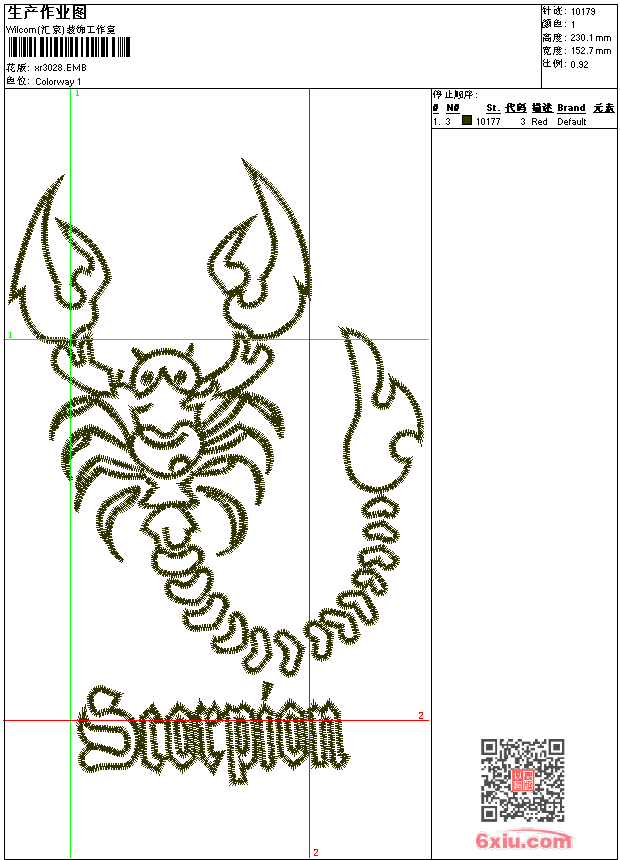Select the height value 230.1 mm

tap(590, 38)
